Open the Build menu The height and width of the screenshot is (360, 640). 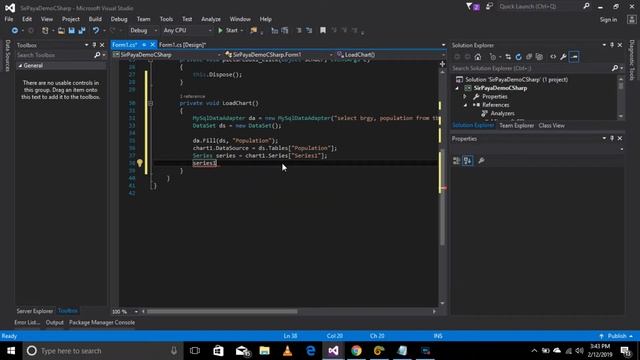[x=95, y=19]
